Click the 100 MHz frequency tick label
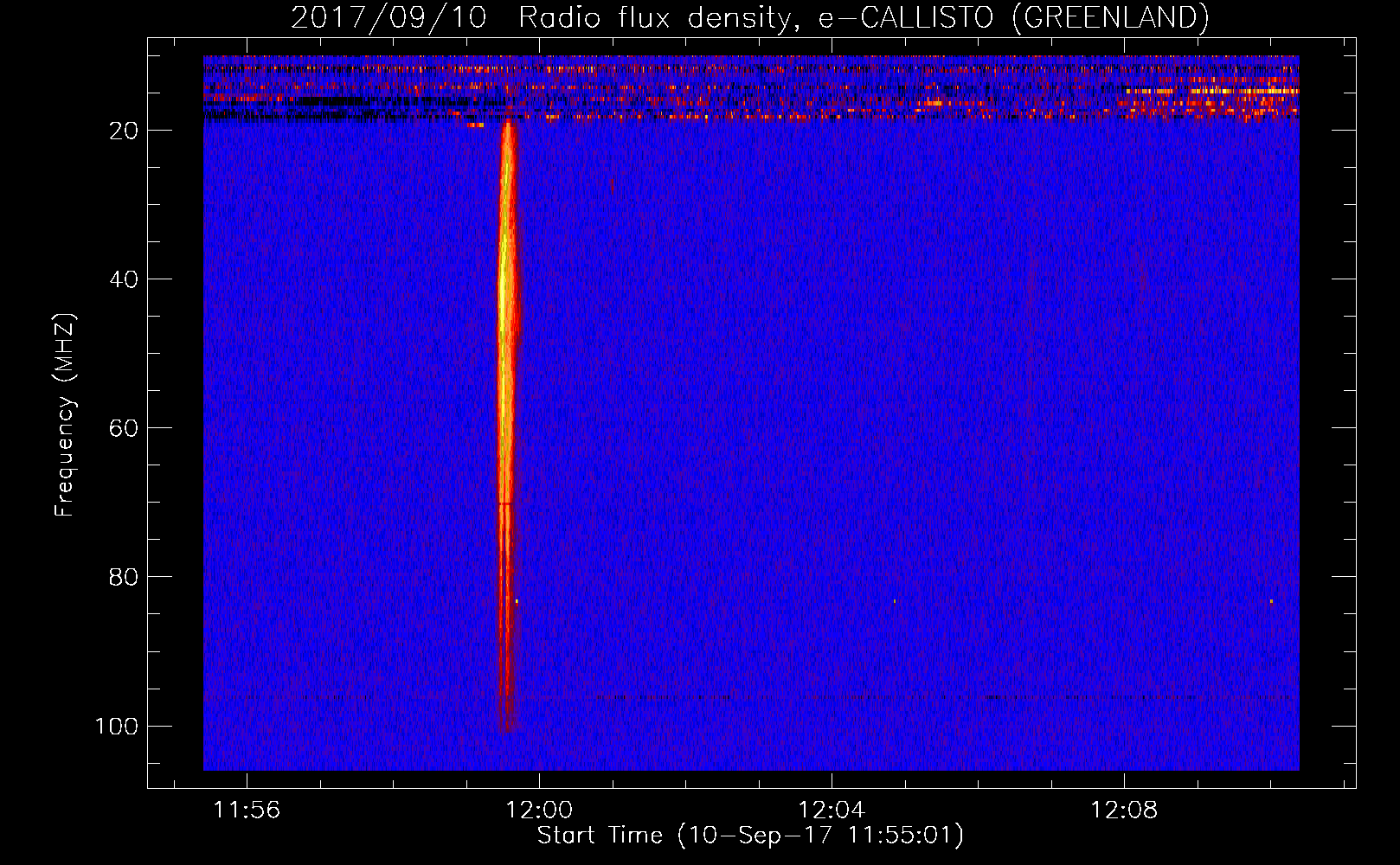The height and width of the screenshot is (865, 1400). point(117,726)
